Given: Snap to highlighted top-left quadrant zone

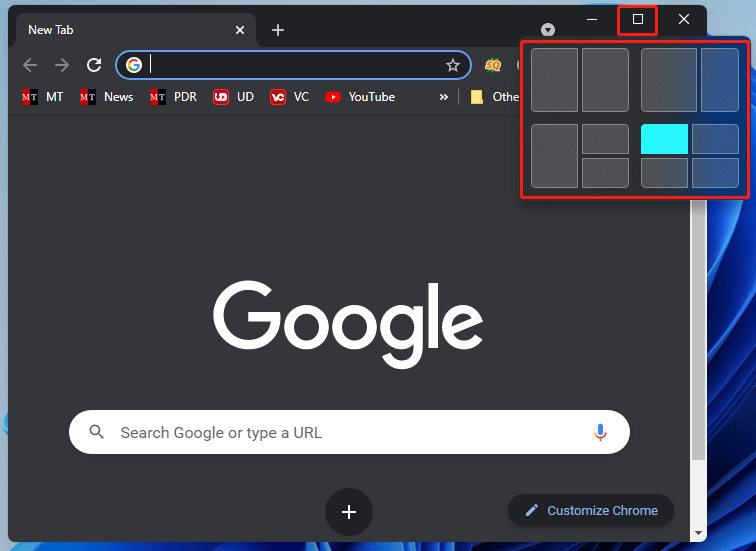Looking at the screenshot, I should [x=664, y=139].
